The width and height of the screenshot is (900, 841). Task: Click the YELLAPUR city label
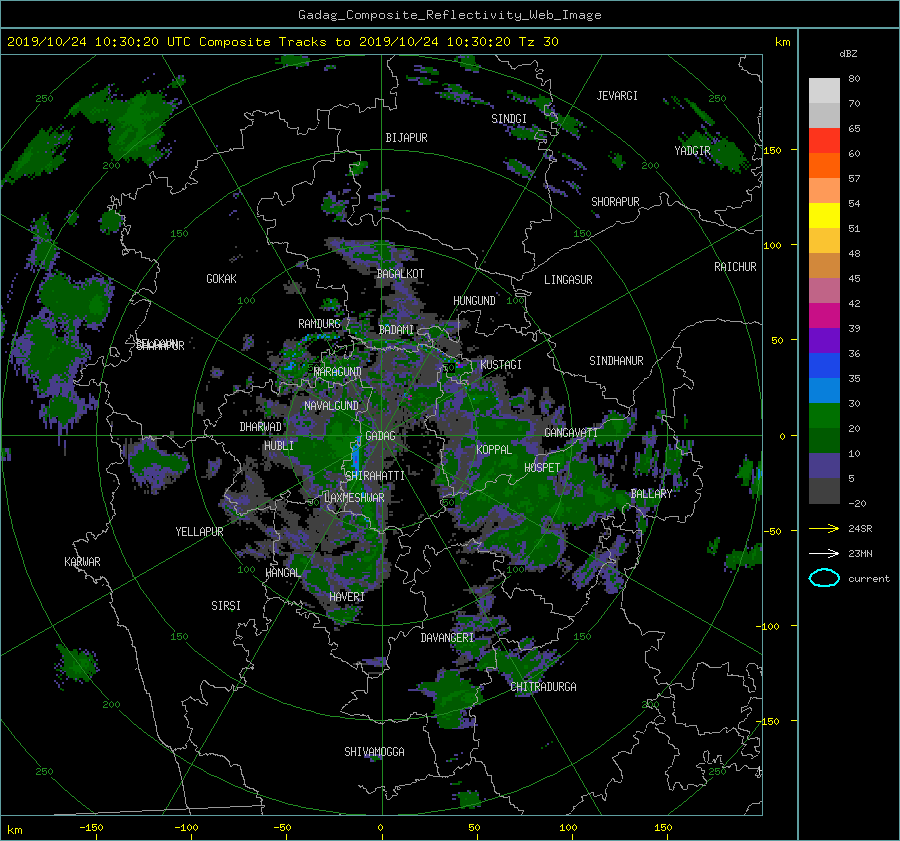point(199,532)
